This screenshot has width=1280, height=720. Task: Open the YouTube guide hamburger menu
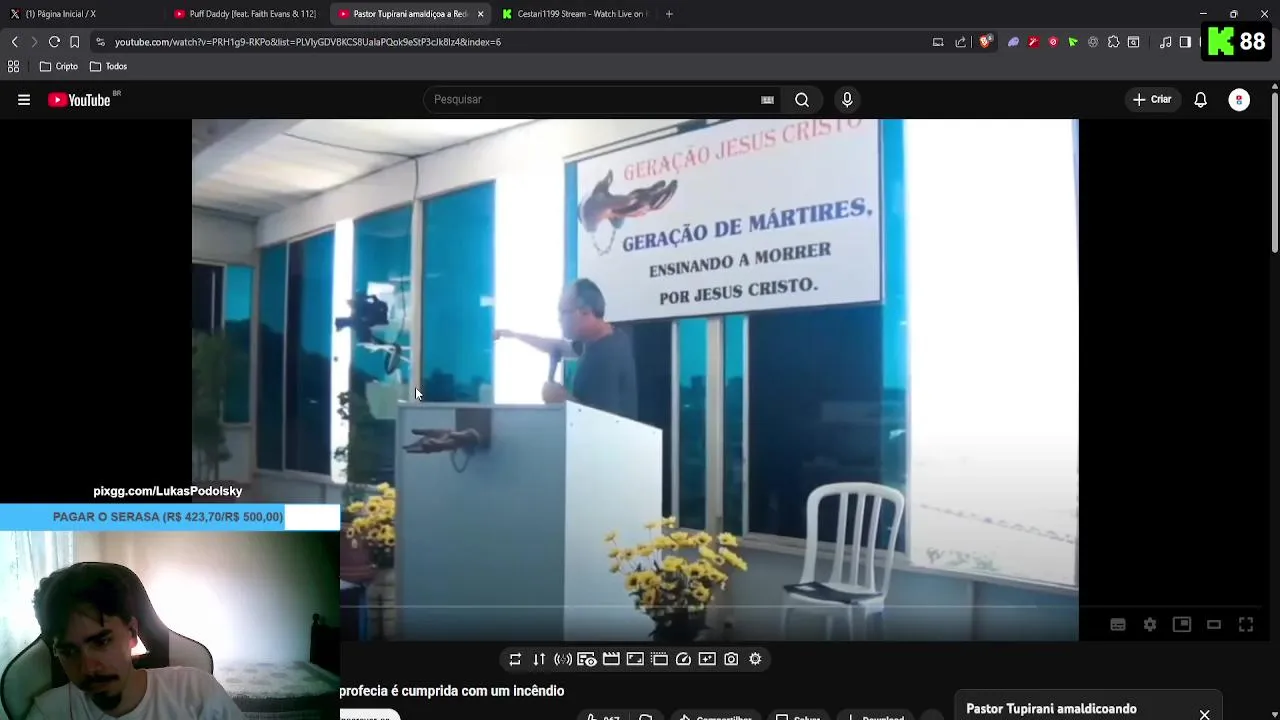(x=24, y=100)
